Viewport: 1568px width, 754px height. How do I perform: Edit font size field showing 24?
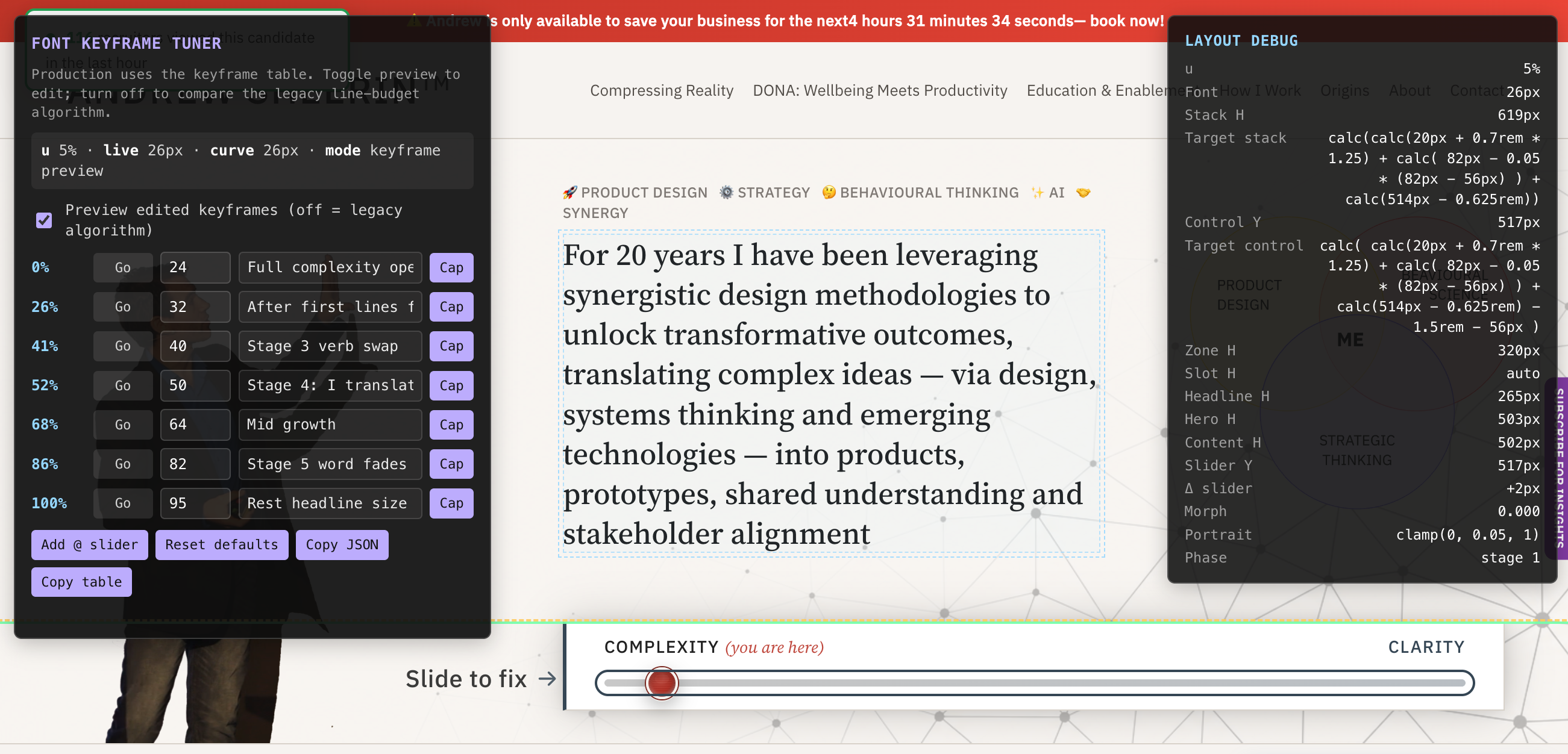pyautogui.click(x=195, y=267)
